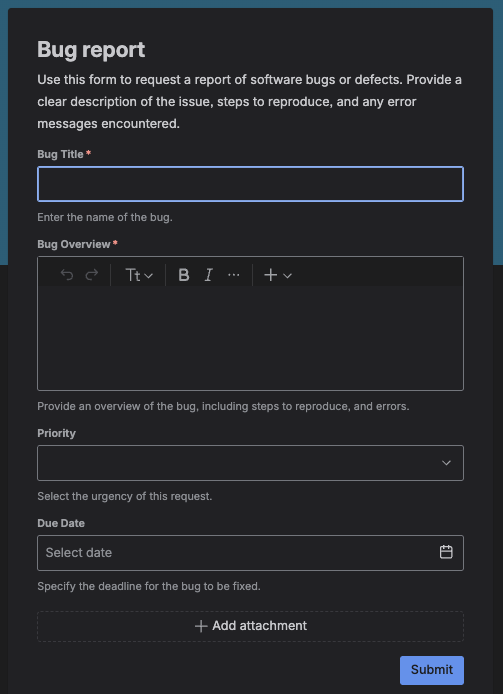The height and width of the screenshot is (694, 503).
Task: Submit the bug report form
Action: [432, 670]
